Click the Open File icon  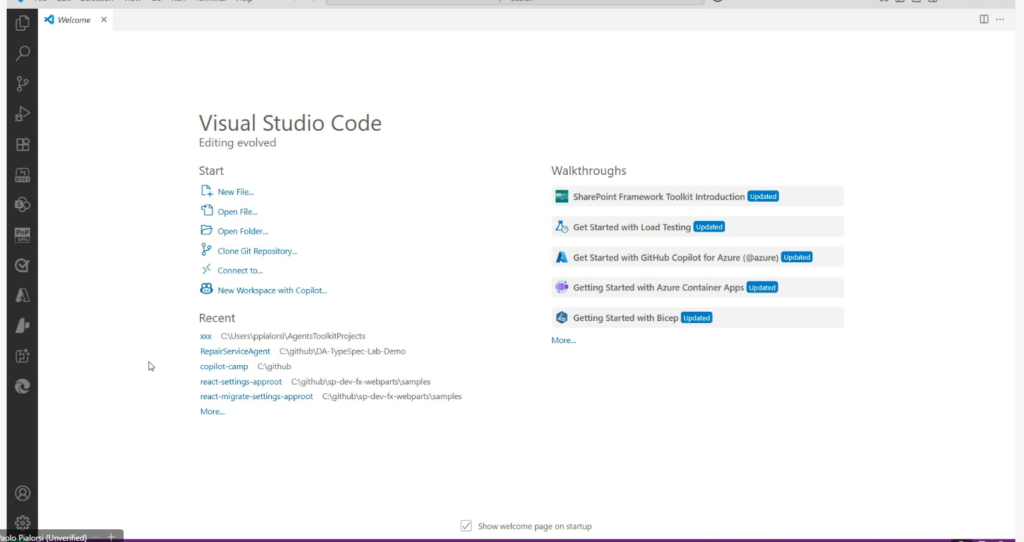[x=206, y=210]
